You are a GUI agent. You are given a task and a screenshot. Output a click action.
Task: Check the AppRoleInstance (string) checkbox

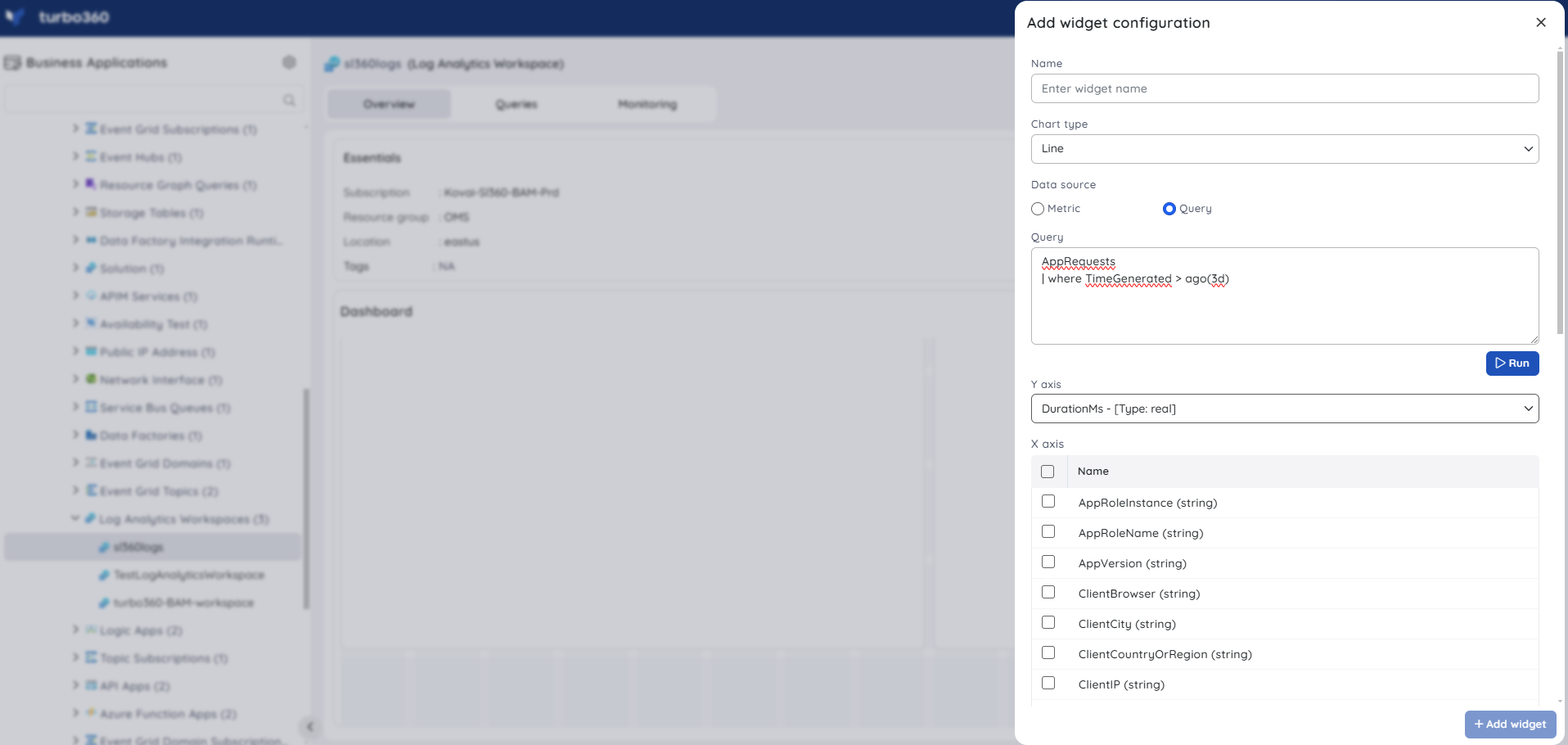point(1048,501)
